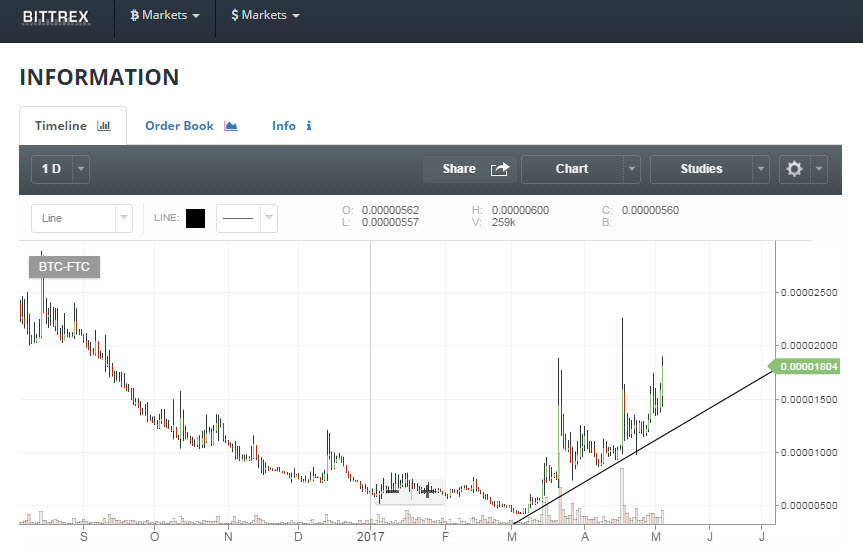Click the high value 0.00000600
This screenshot has height=555, width=863.
520,210
